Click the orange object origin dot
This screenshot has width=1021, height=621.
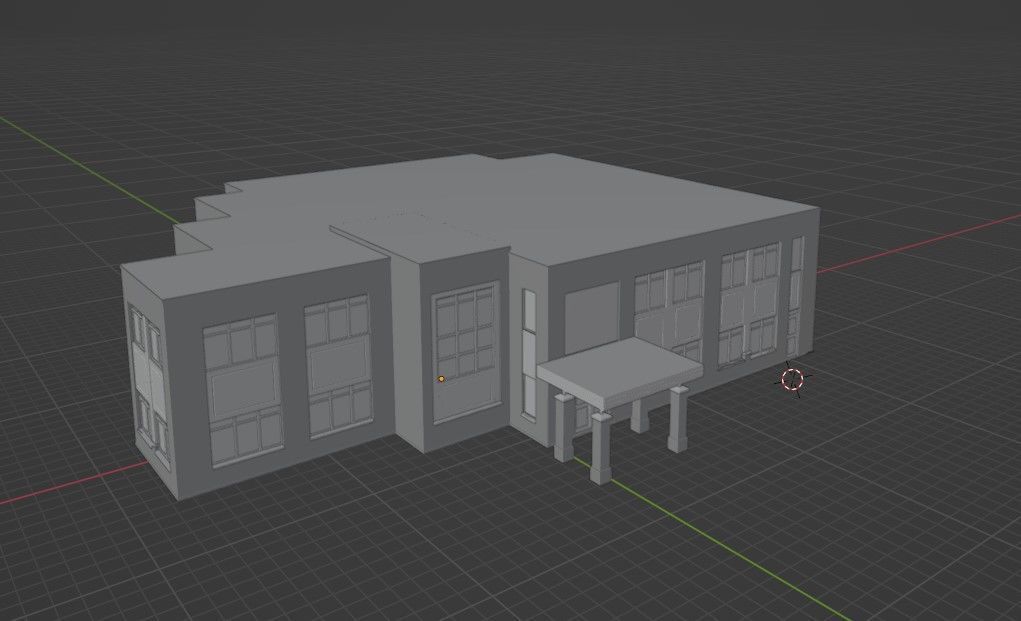pyautogui.click(x=441, y=379)
